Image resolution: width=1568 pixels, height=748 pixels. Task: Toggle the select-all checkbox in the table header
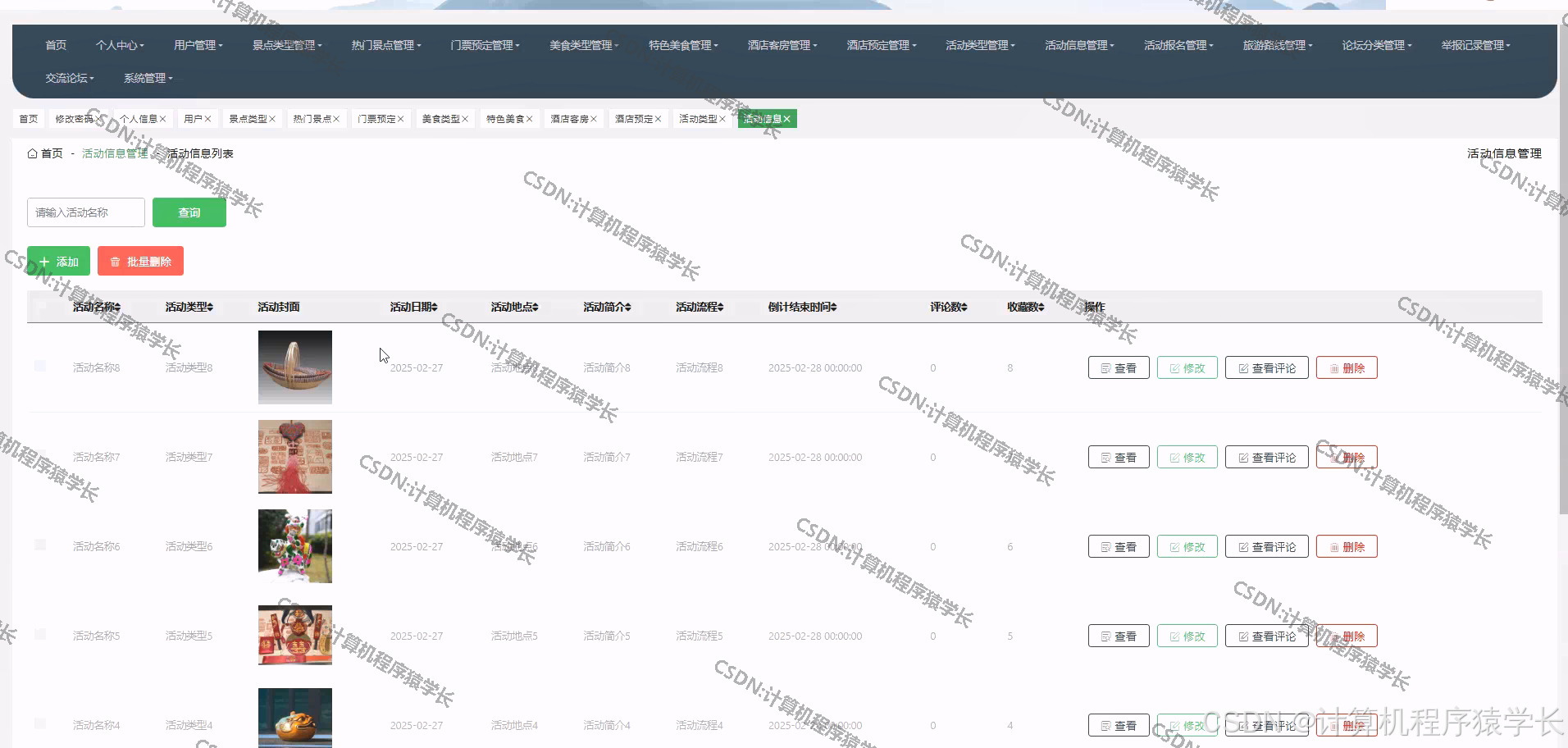click(40, 306)
